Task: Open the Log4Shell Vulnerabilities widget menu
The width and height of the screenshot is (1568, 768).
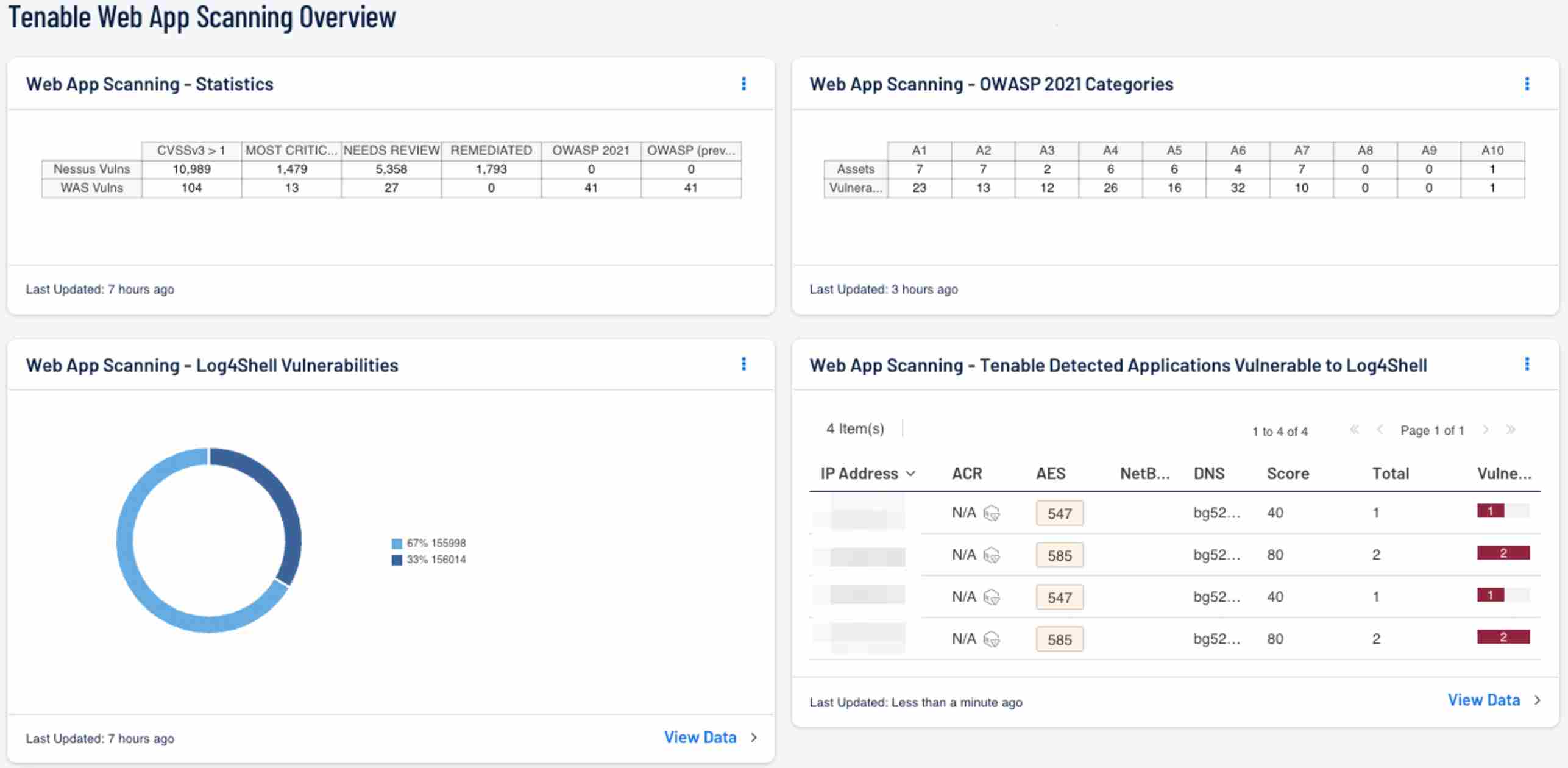Action: (x=744, y=364)
